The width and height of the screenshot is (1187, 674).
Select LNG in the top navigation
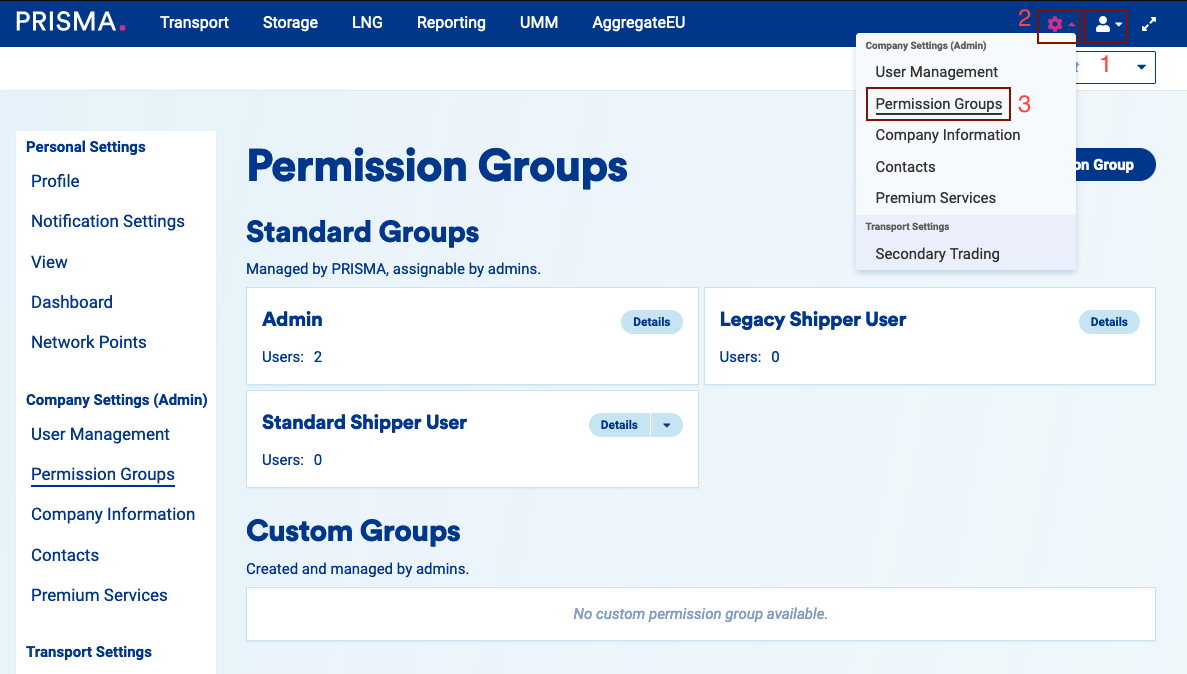pyautogui.click(x=367, y=22)
